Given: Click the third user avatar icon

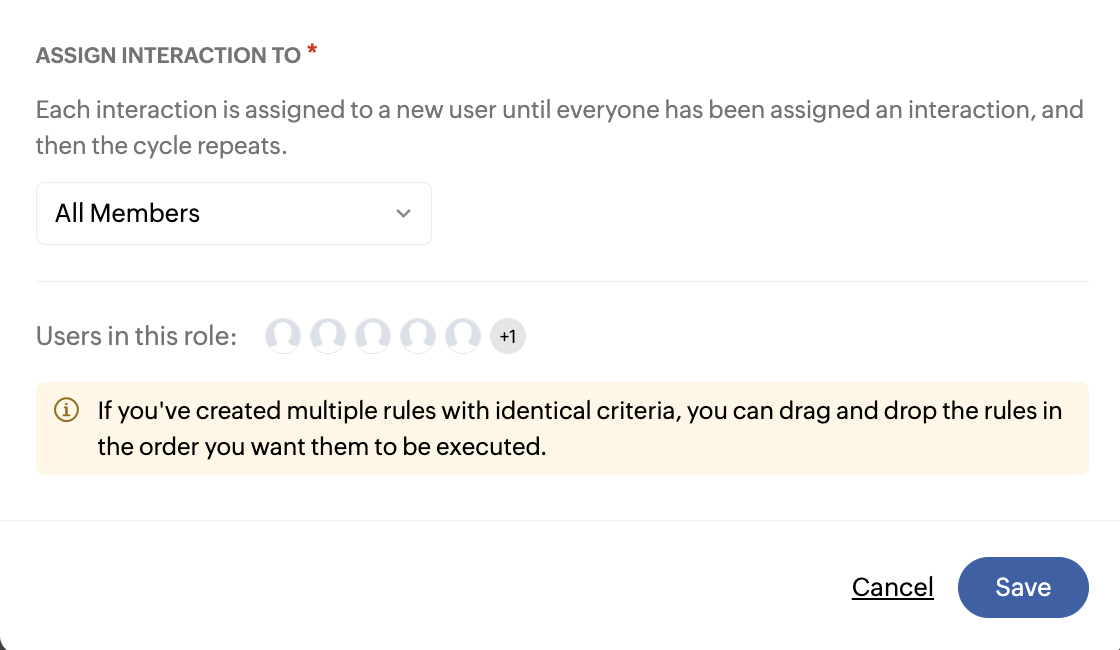Looking at the screenshot, I should coord(373,336).
